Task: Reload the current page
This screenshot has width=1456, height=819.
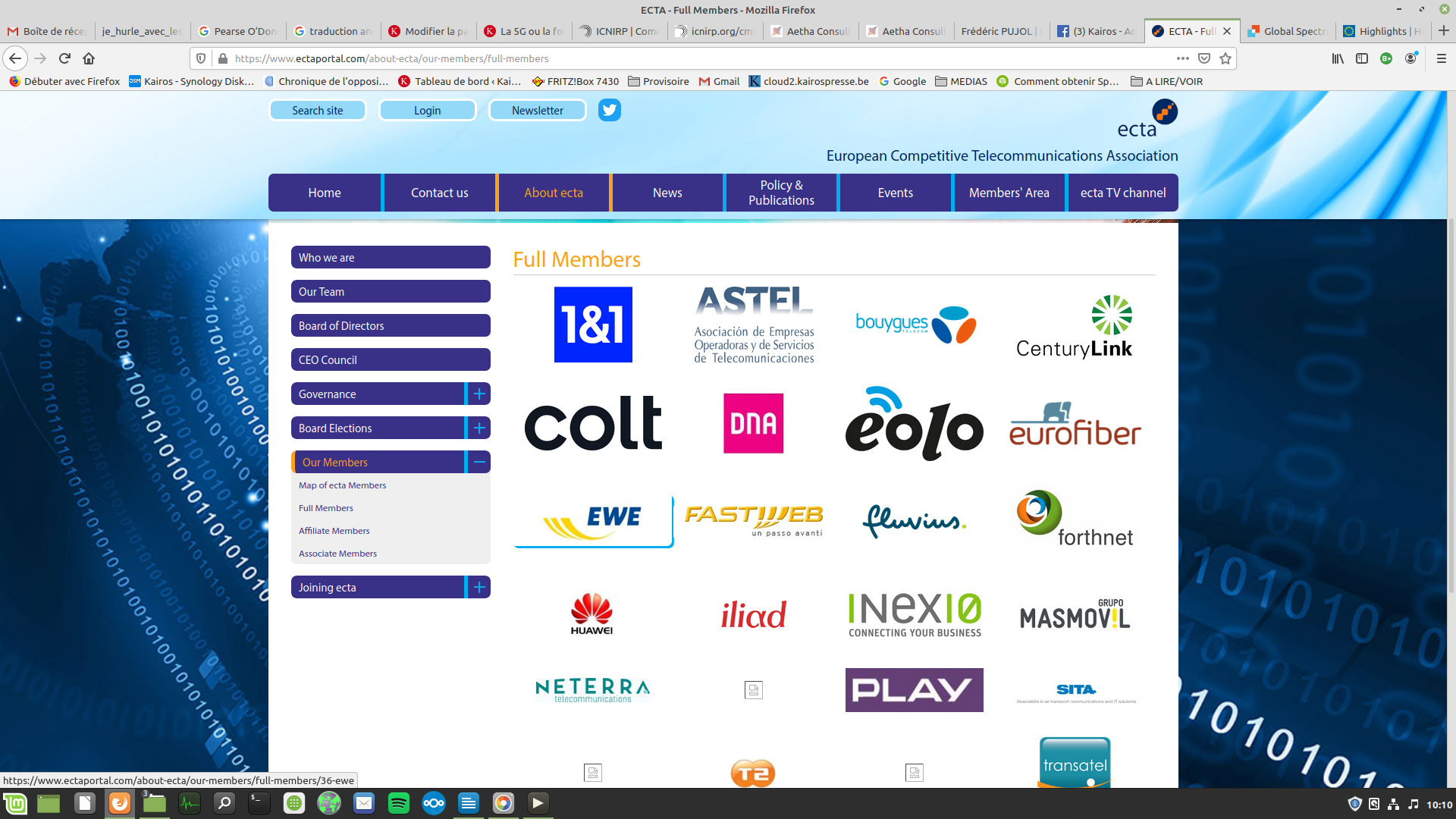Action: (64, 58)
